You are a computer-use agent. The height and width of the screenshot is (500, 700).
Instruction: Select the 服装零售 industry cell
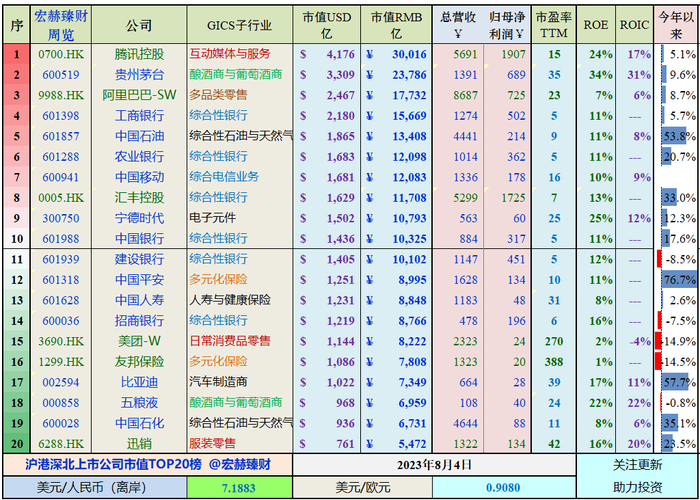tap(240, 444)
